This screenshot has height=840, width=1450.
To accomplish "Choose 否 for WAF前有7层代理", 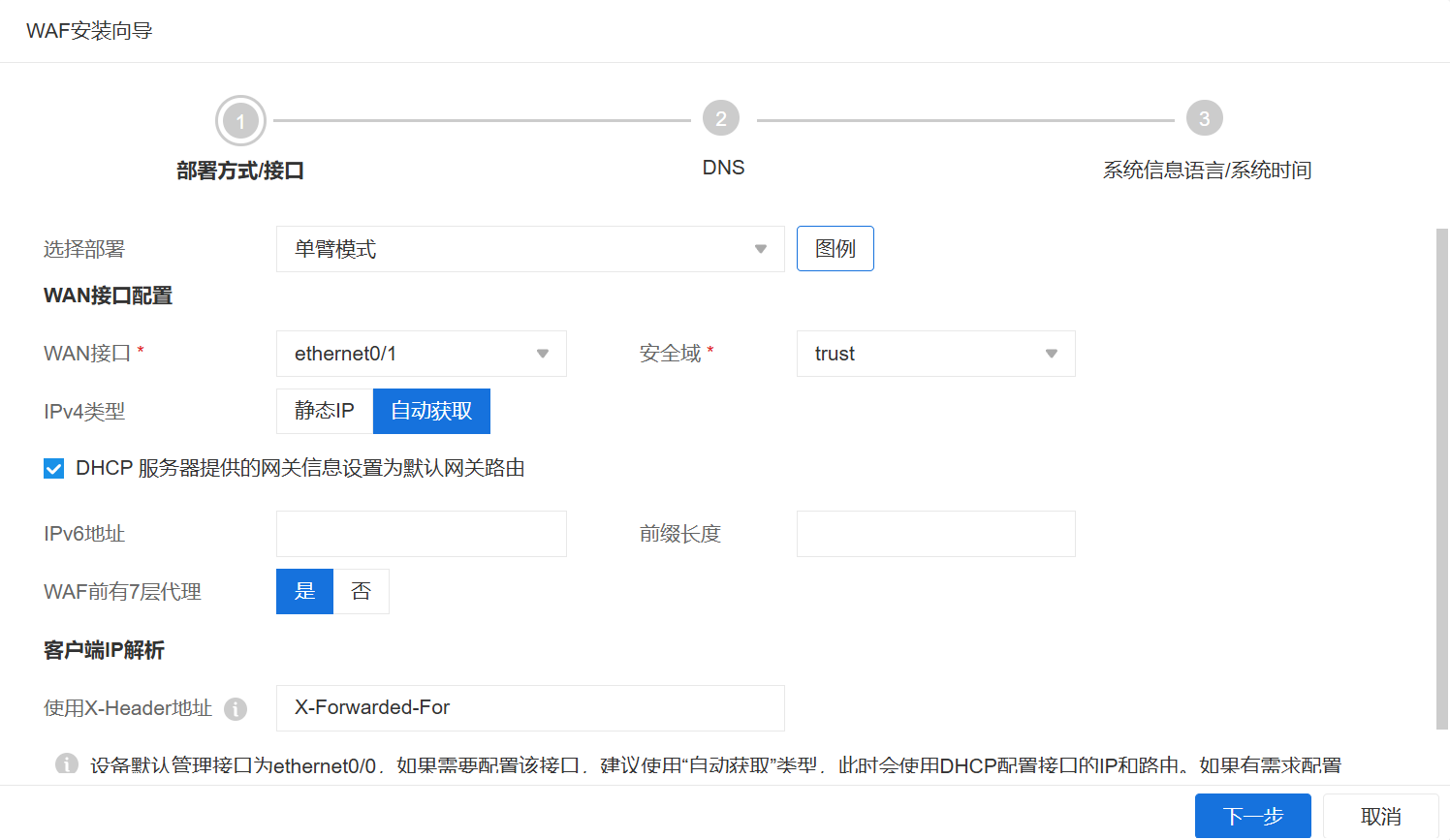I will tap(362, 591).
